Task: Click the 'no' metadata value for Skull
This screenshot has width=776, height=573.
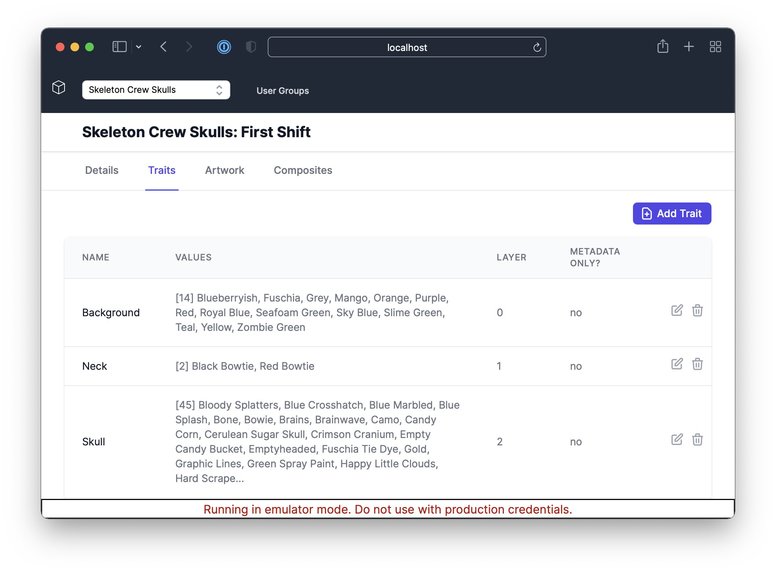Action: click(x=576, y=442)
